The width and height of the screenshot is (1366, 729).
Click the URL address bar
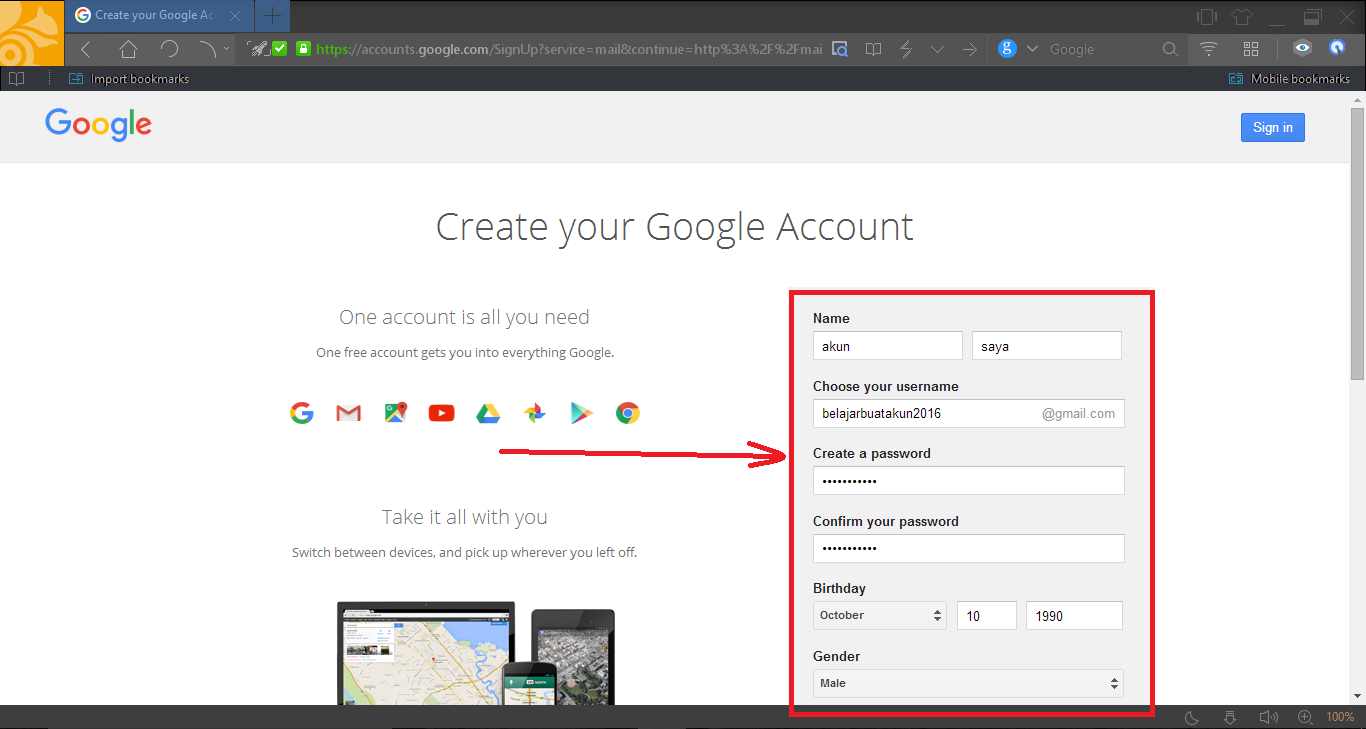click(x=569, y=49)
